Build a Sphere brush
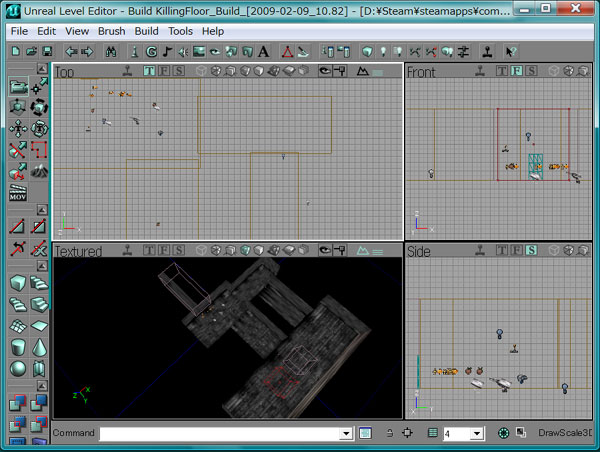 pyautogui.click(x=18, y=368)
